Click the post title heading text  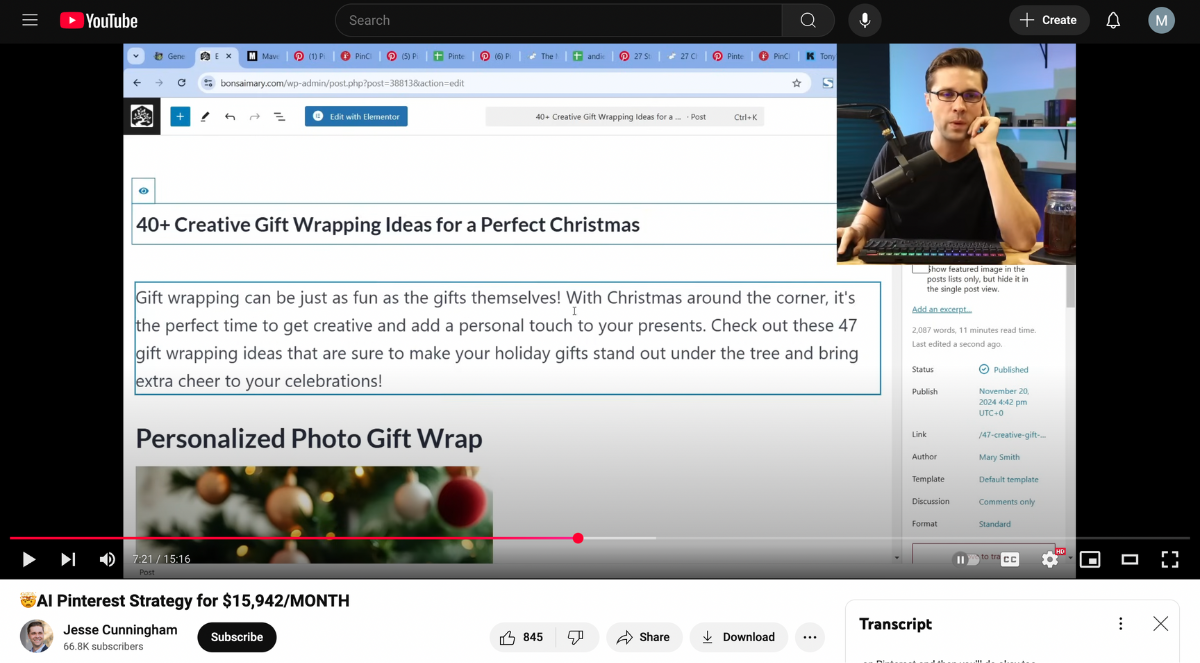pyautogui.click(x=388, y=224)
